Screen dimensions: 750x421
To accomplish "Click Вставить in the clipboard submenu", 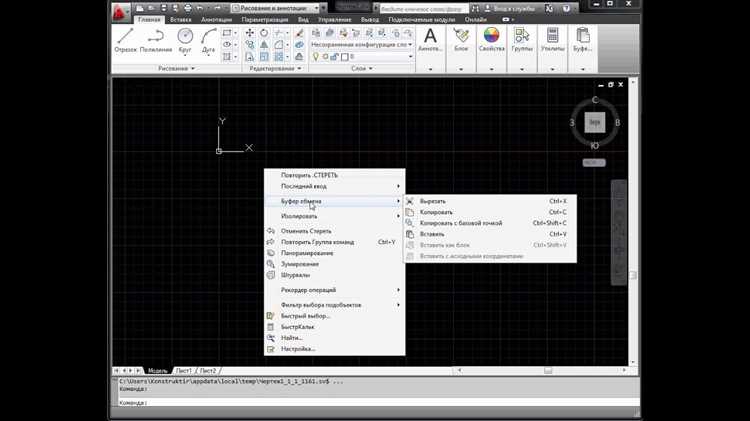I will 433,234.
